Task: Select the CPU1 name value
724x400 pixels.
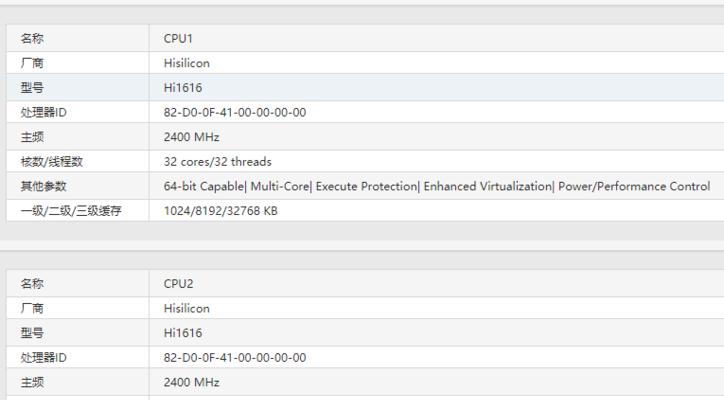Action: [x=178, y=38]
